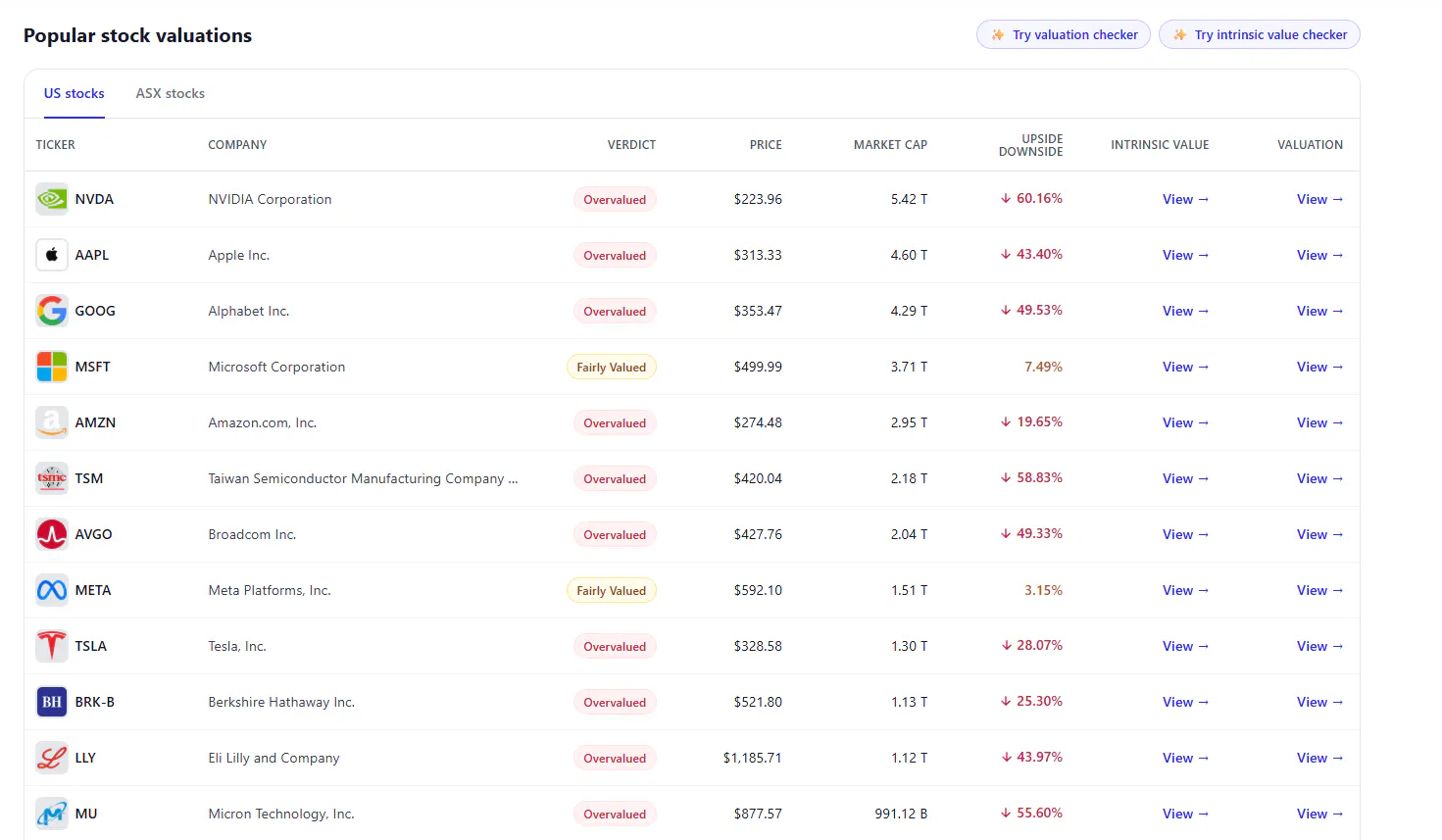Click the Fairly Valued badge for Meta
Screen dimensions: 1442x840
(612, 590)
